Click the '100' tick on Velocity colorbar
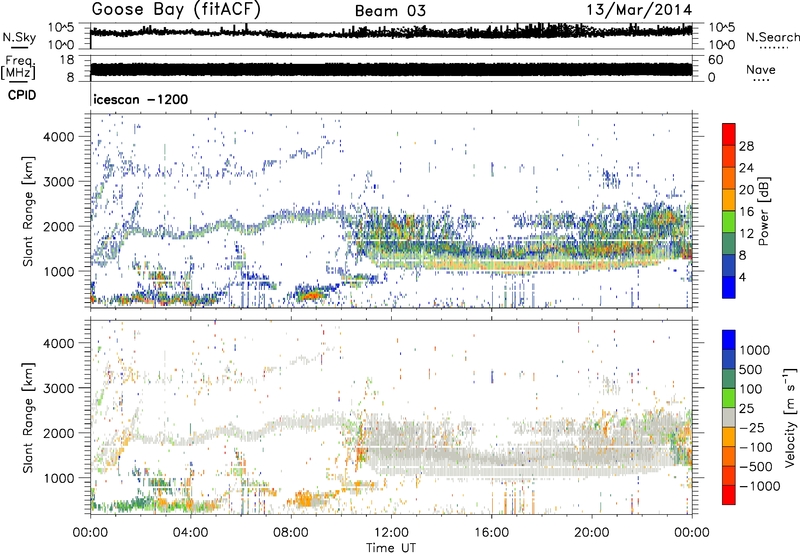 tap(751, 389)
